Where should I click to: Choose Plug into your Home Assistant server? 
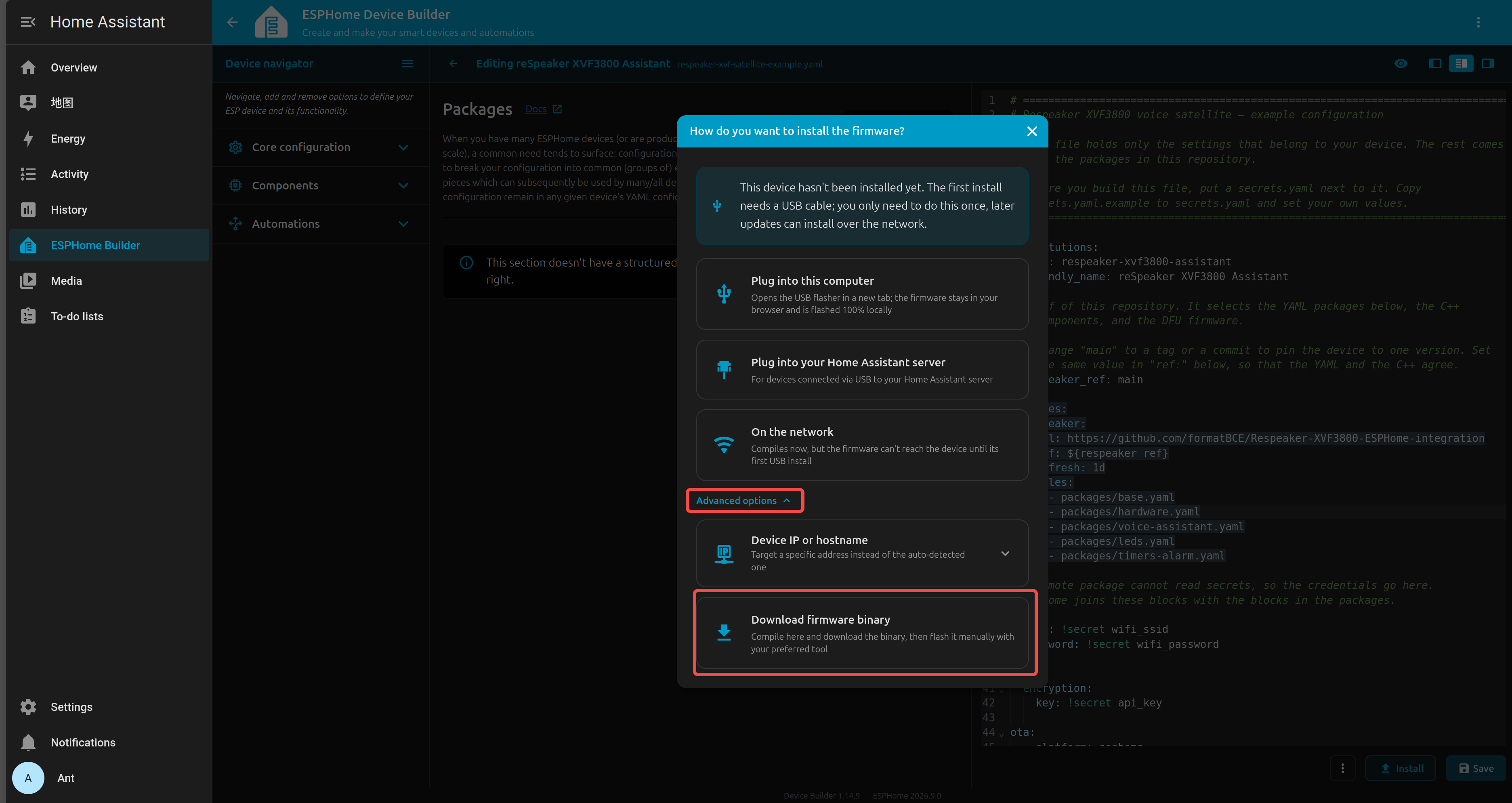click(x=862, y=370)
